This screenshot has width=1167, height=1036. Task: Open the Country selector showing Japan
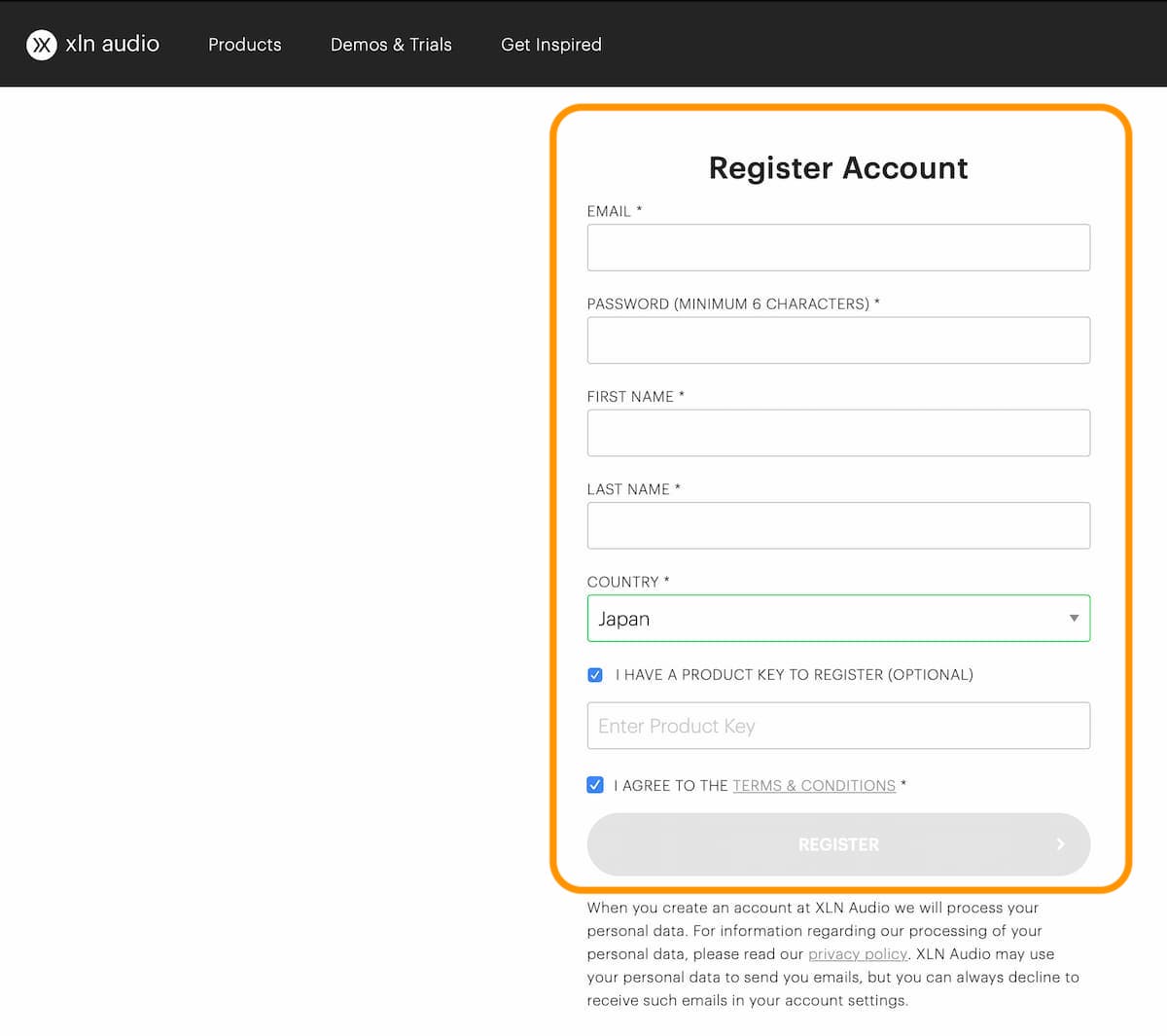838,619
